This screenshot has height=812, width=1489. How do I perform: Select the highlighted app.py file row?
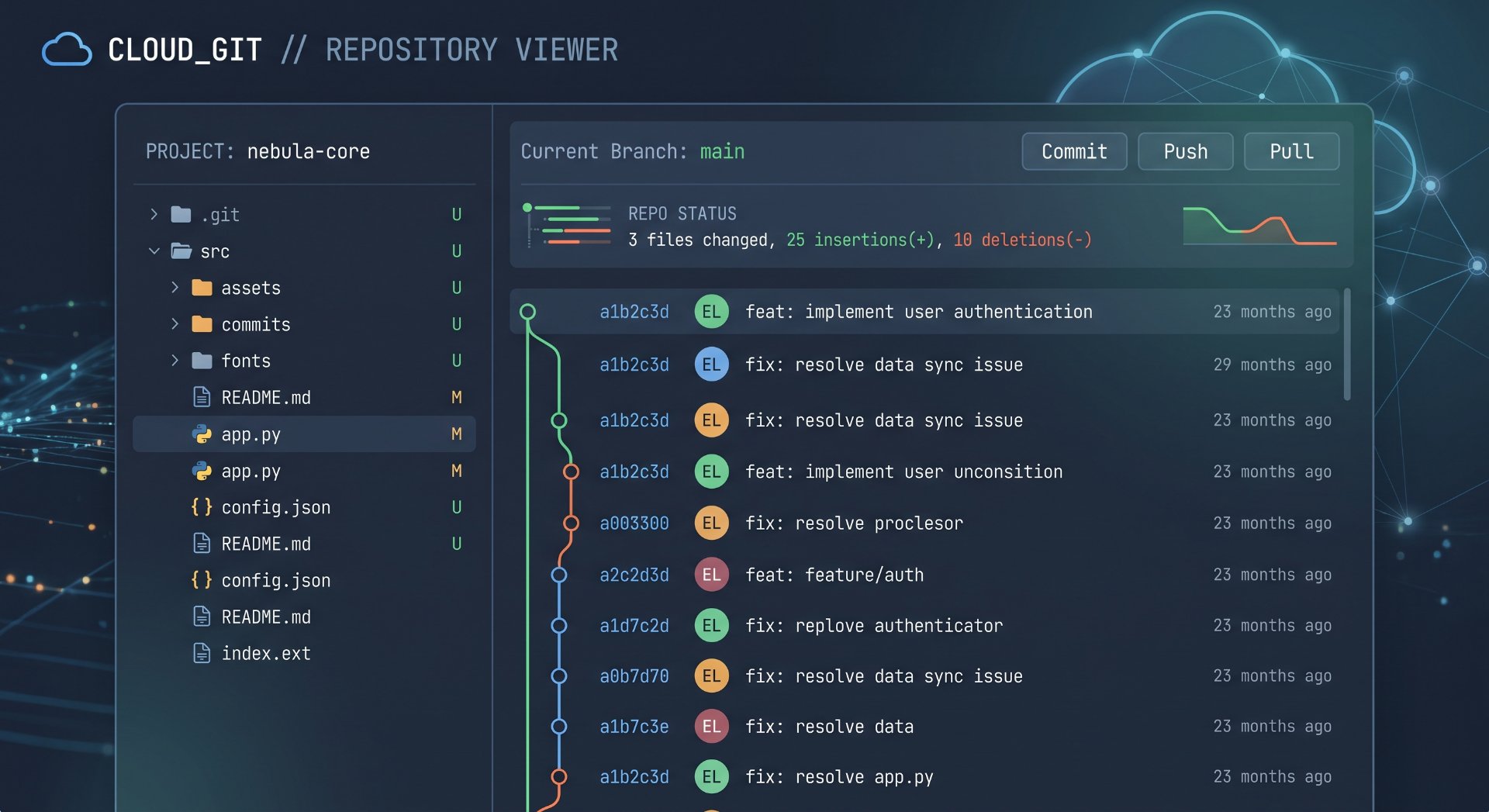pos(304,434)
